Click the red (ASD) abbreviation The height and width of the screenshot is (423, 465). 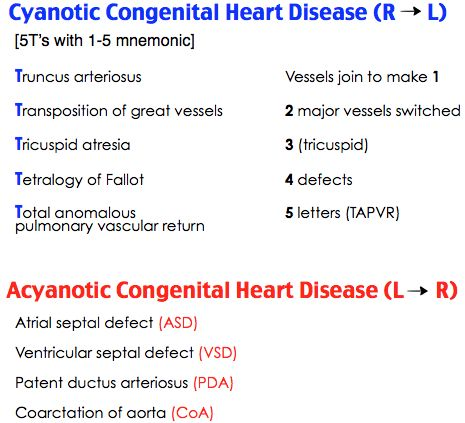(178, 323)
